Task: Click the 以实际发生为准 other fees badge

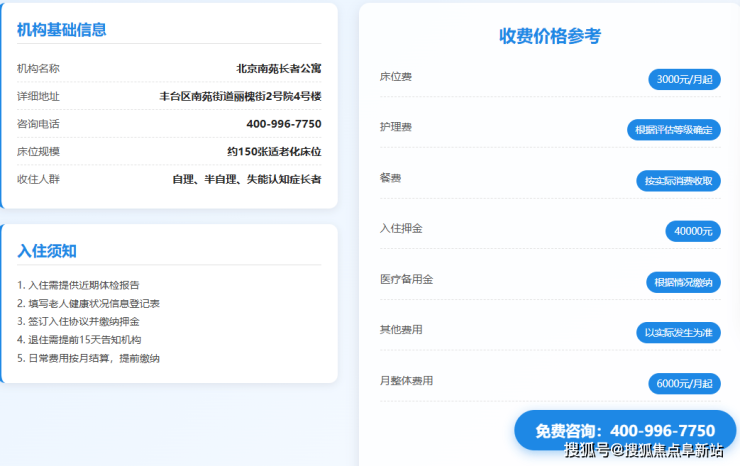Action: [678, 333]
